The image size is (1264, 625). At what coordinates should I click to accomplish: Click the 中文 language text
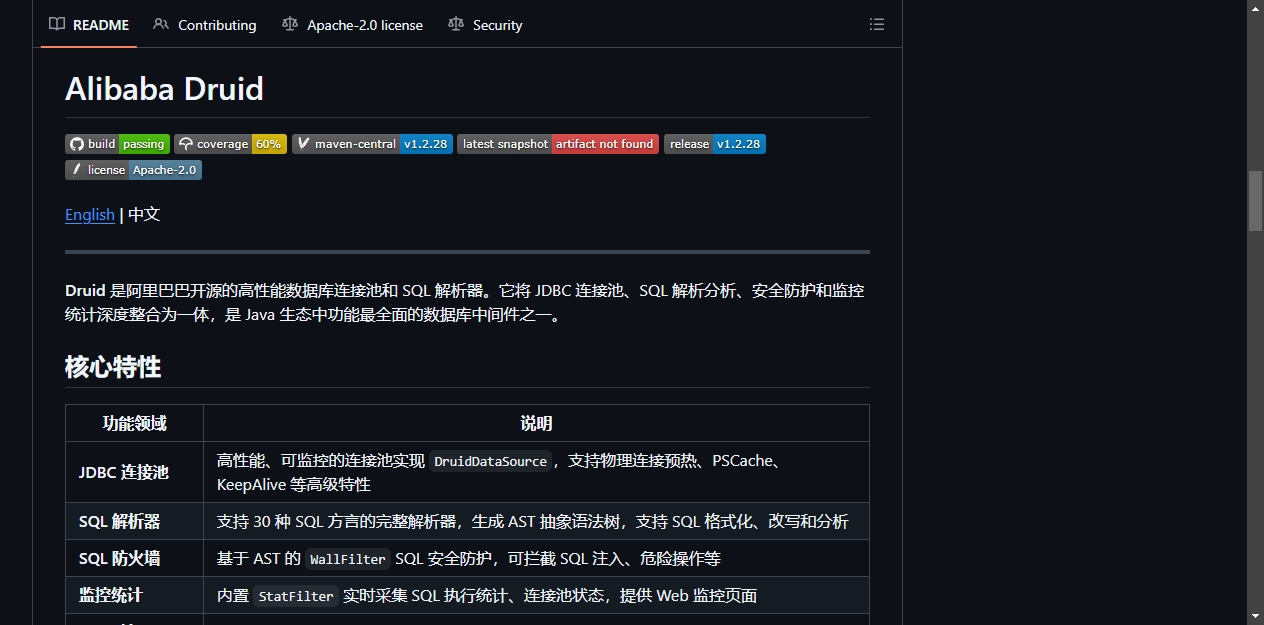(144, 214)
